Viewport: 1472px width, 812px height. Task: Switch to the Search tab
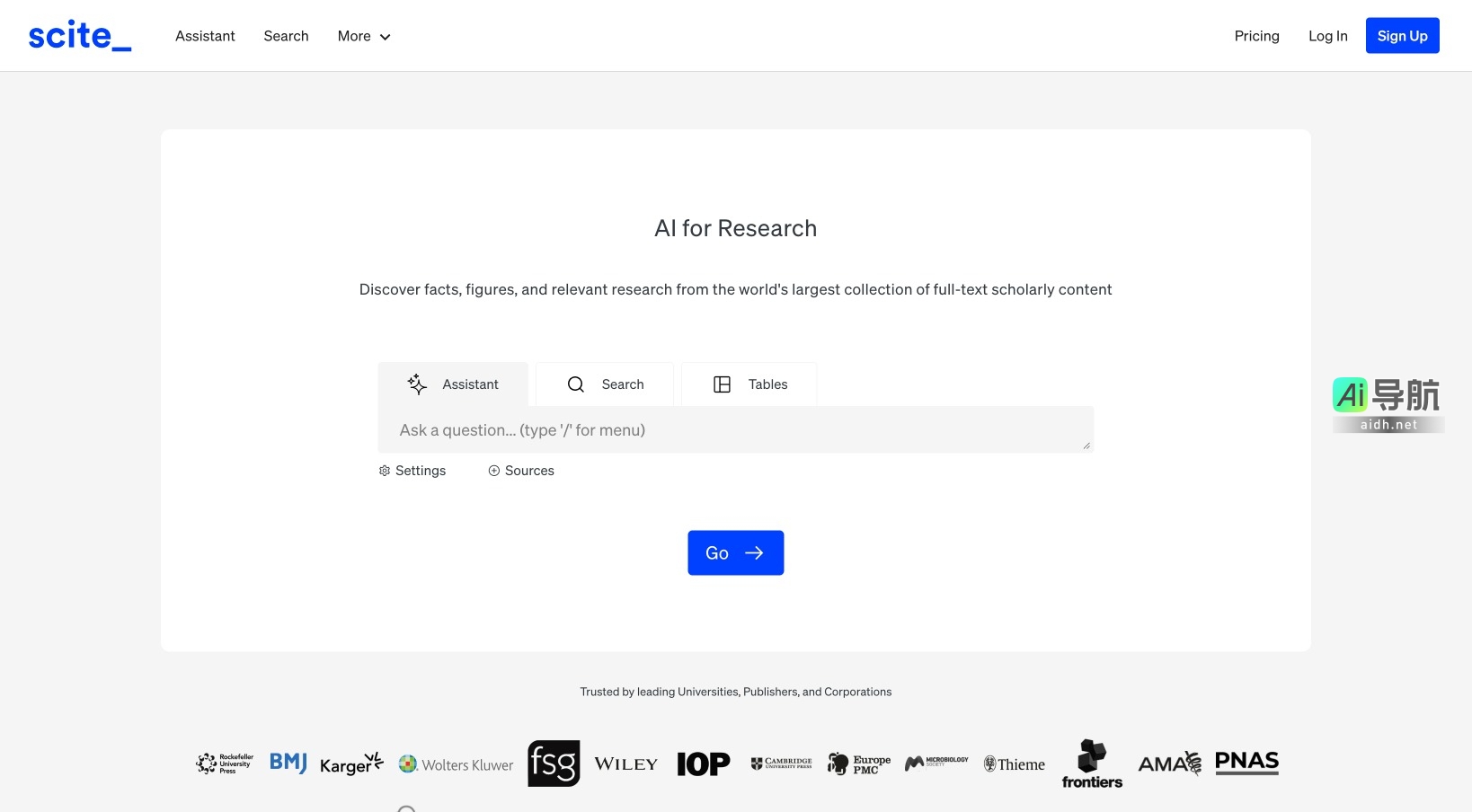click(605, 384)
